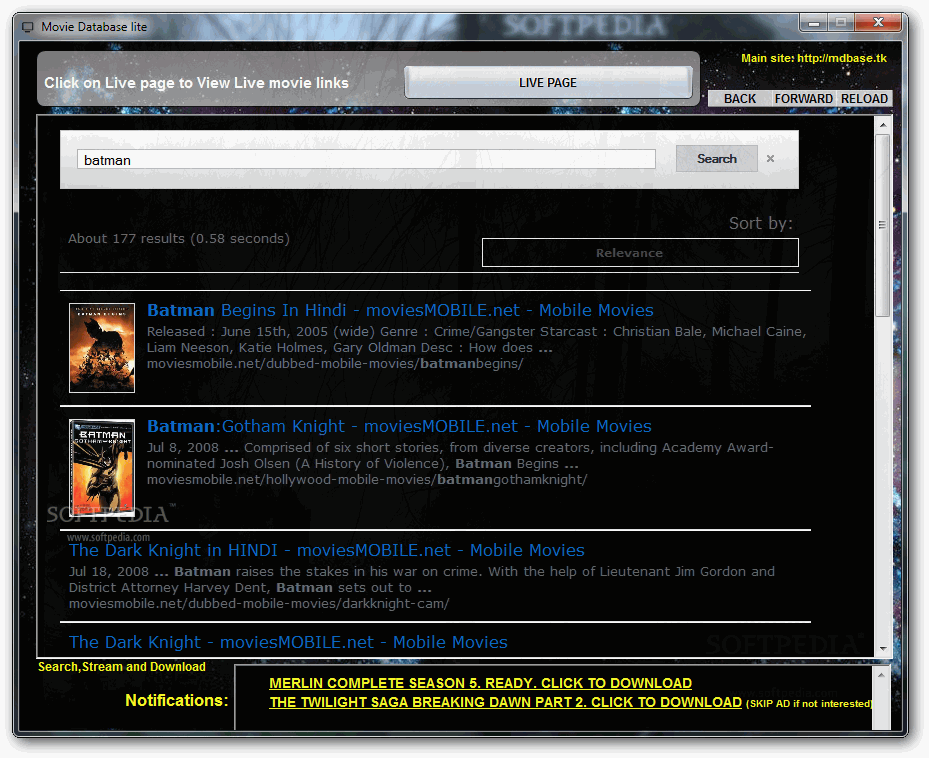Click batmanbegins URL text
Screen dimensions: 929x758
pos(335,363)
